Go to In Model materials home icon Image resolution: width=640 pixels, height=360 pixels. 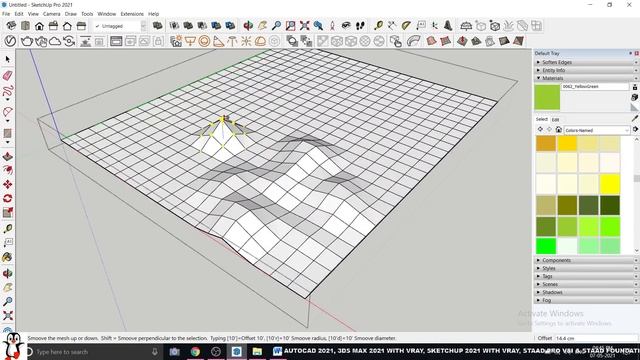(559, 129)
